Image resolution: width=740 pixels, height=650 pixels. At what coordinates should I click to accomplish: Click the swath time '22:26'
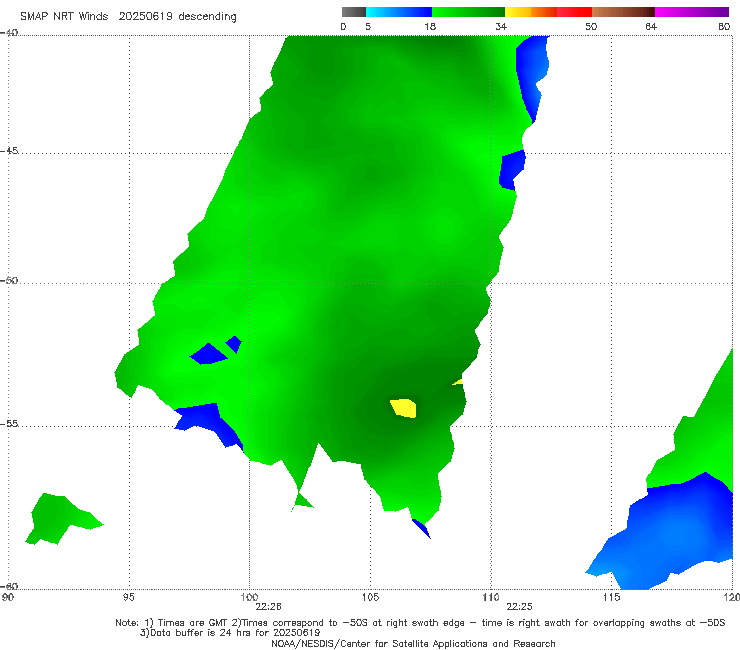(x=268, y=607)
